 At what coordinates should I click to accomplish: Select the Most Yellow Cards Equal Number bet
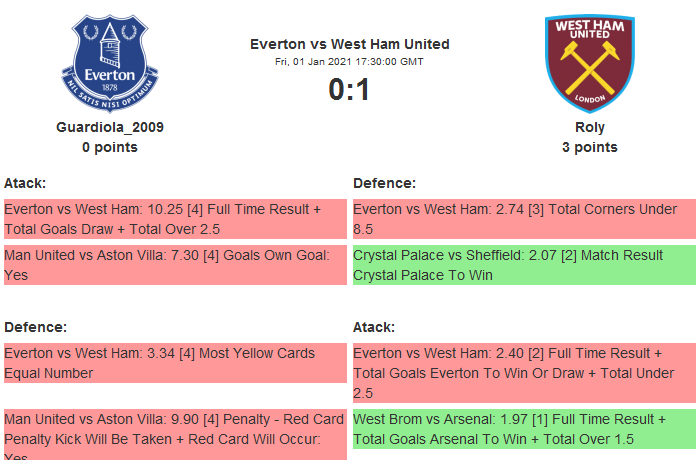point(174,363)
